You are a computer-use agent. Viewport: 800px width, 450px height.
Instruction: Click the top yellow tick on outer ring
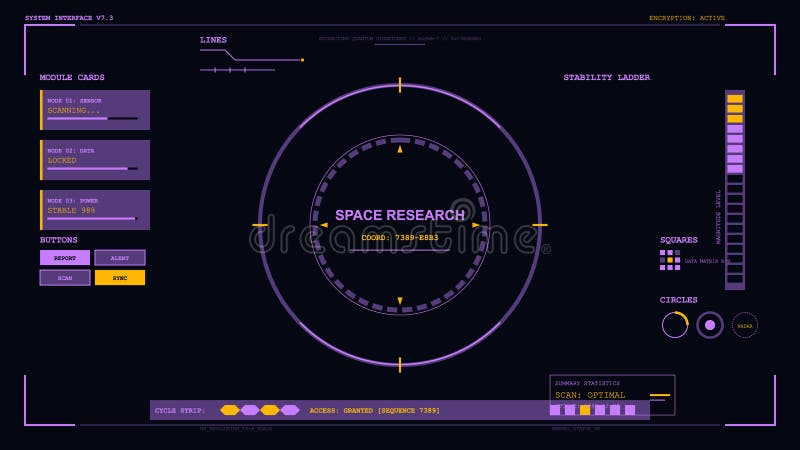400,85
